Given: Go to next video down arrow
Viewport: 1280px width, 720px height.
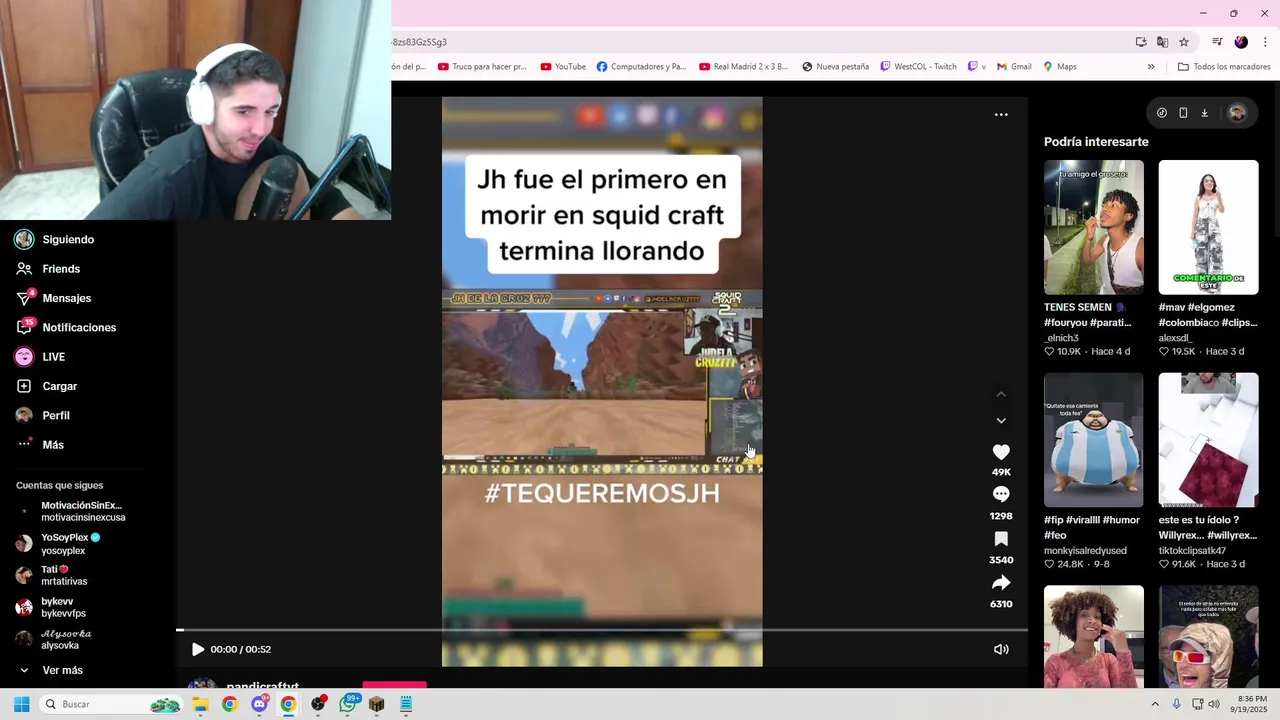Looking at the screenshot, I should tap(1001, 421).
